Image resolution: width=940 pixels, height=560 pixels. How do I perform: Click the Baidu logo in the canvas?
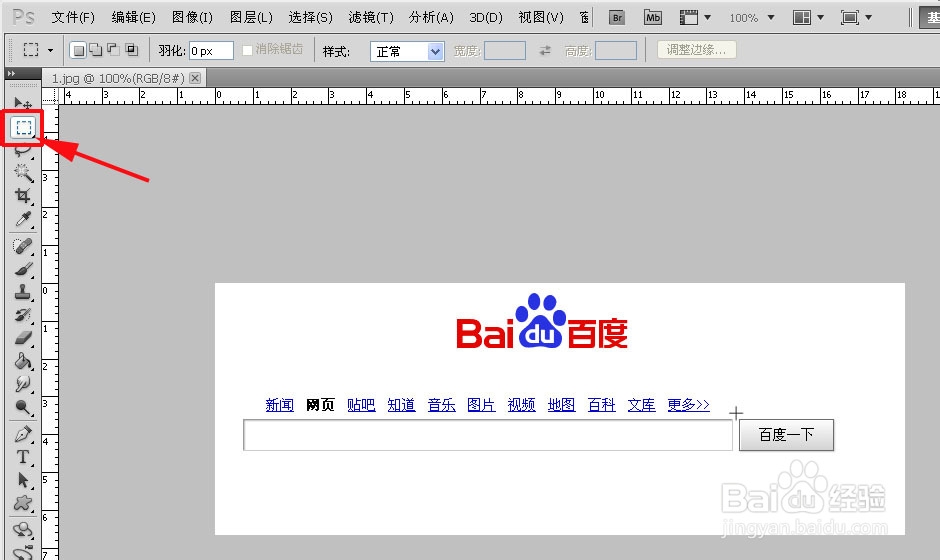[x=542, y=321]
